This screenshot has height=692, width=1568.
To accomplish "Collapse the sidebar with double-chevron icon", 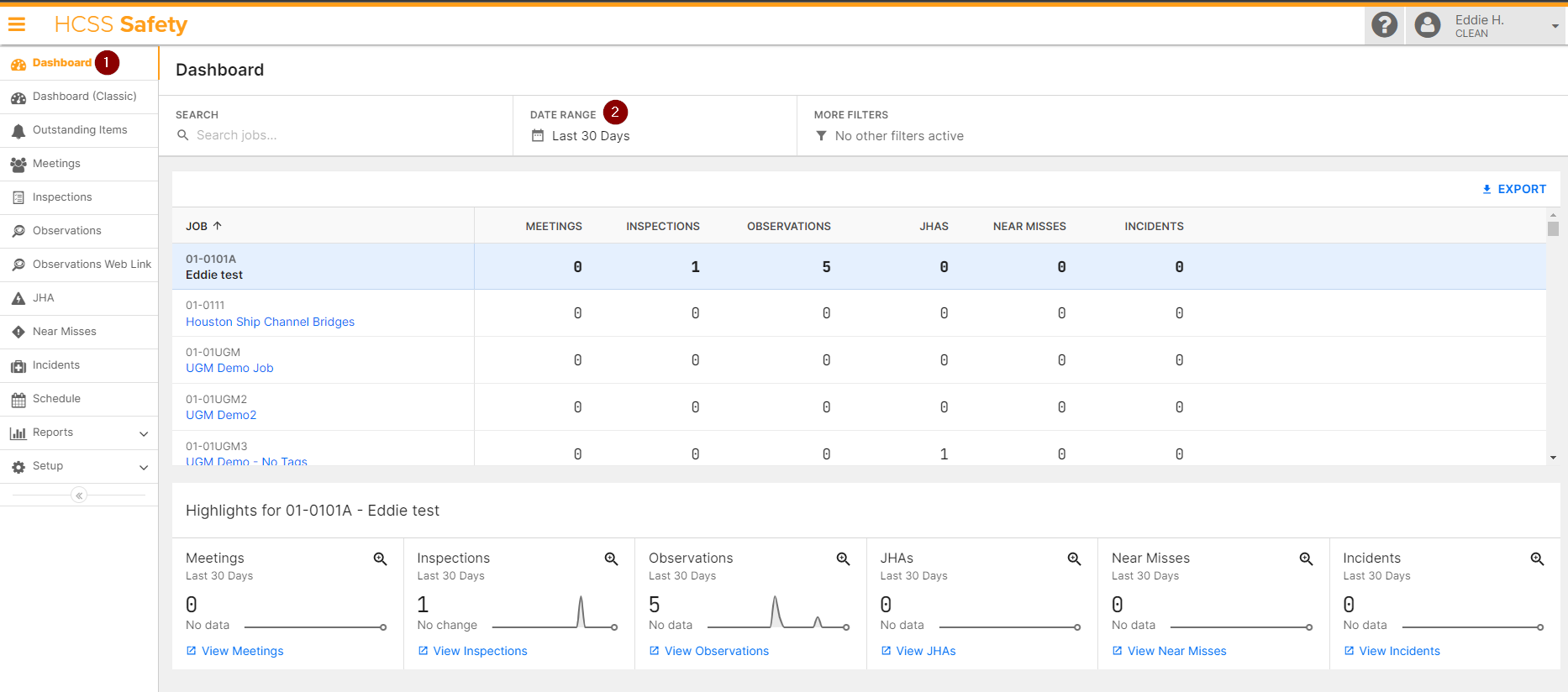I will (79, 495).
